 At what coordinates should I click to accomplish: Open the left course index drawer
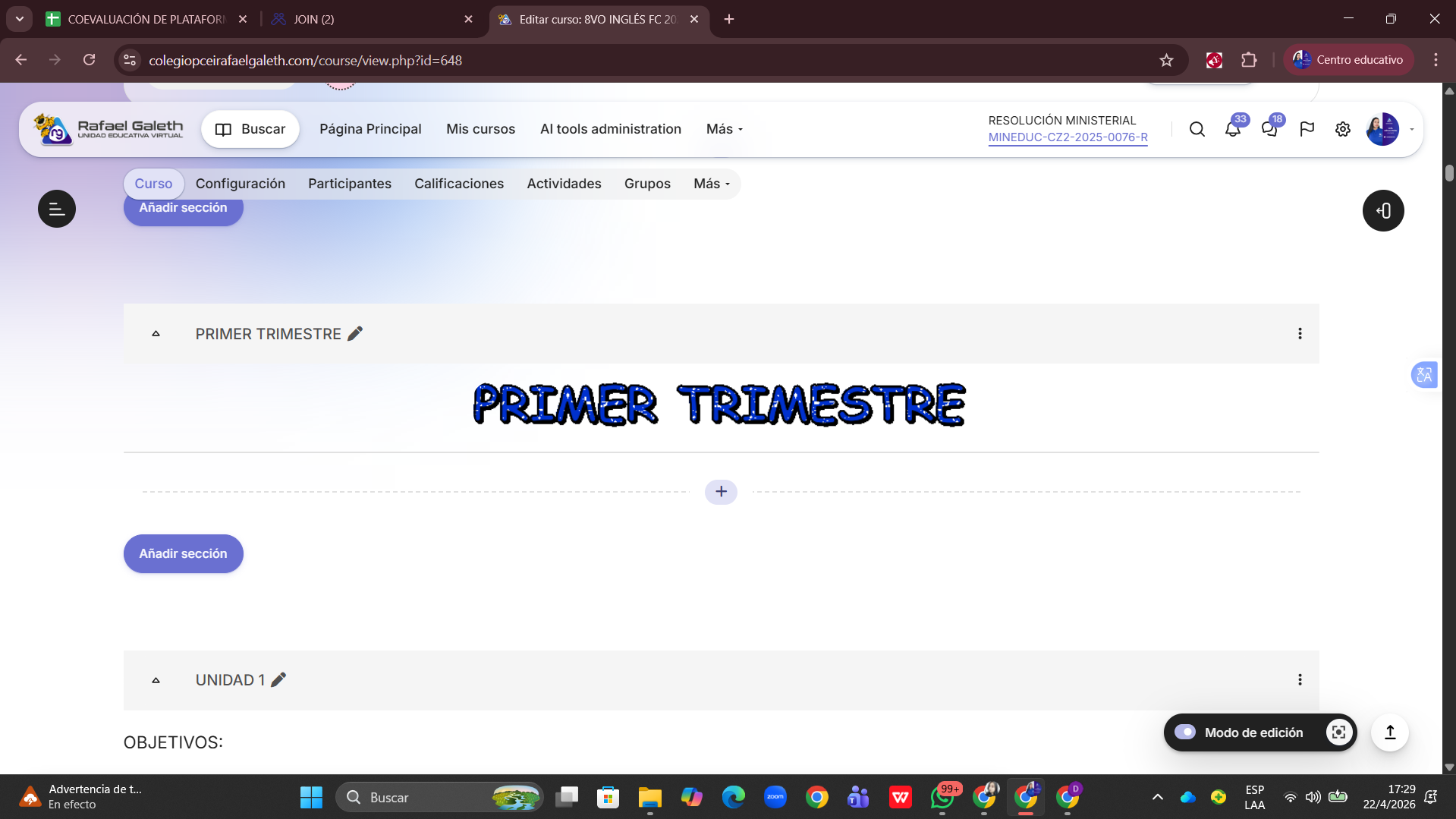[57, 209]
